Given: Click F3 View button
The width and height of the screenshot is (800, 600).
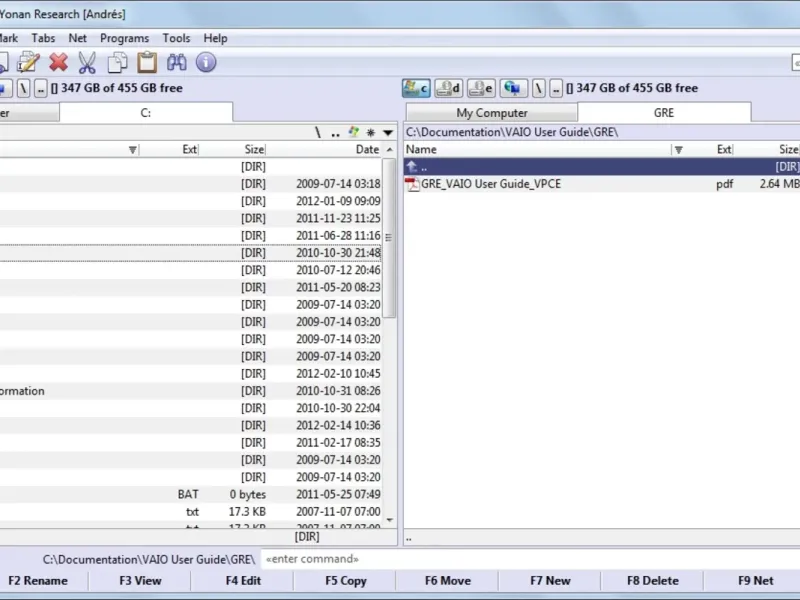Looking at the screenshot, I should (x=140, y=581).
